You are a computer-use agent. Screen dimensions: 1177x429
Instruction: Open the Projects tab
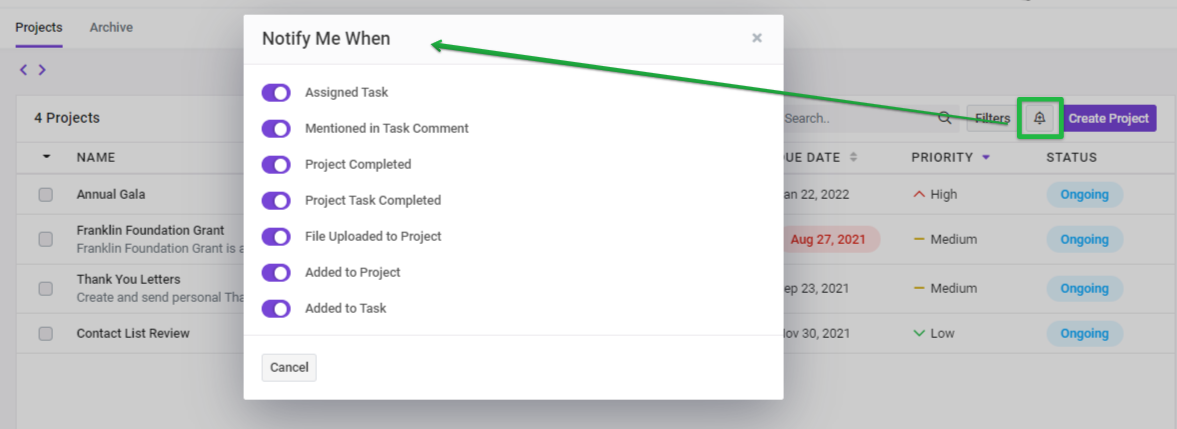click(39, 28)
